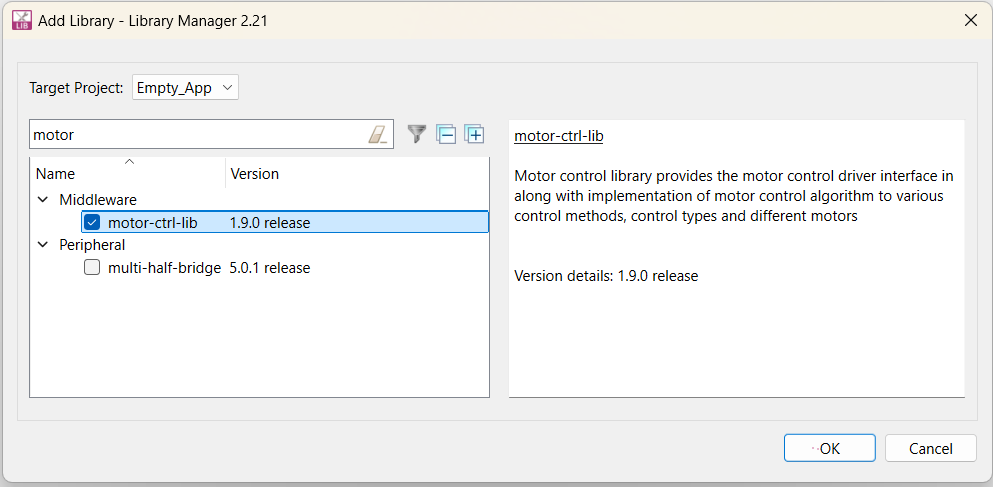Click the sort arrow above Name column
Image resolution: width=993 pixels, height=487 pixels.
click(x=129, y=162)
